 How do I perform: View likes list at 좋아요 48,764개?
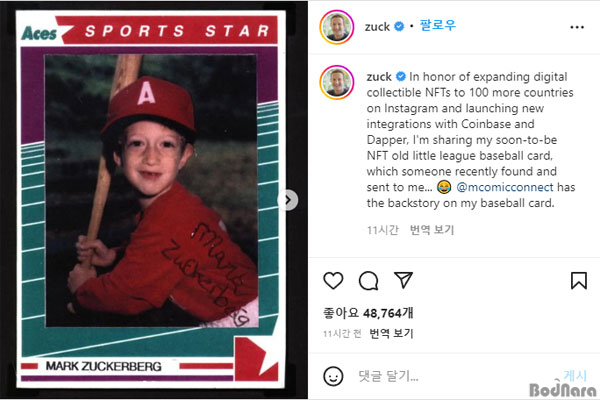coord(368,313)
